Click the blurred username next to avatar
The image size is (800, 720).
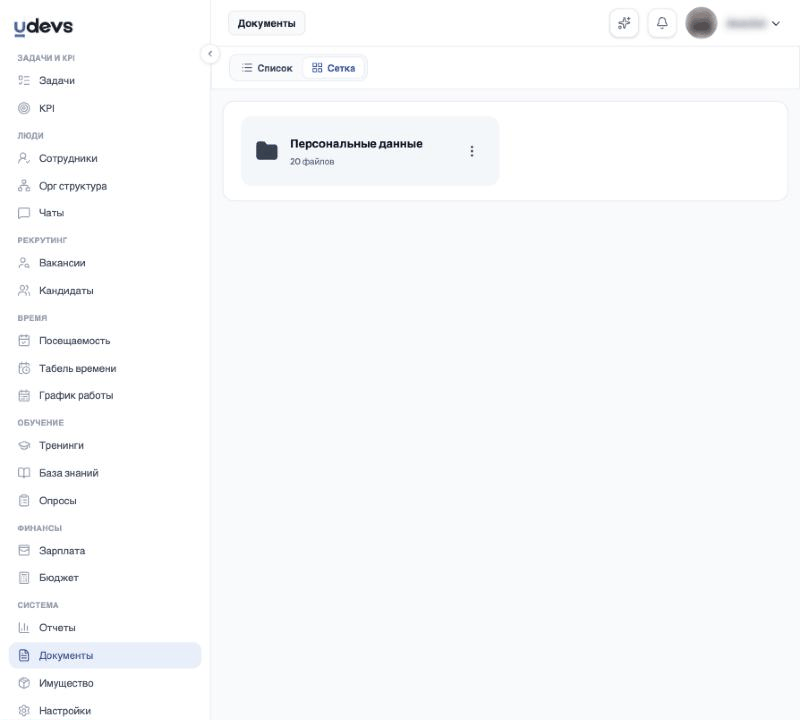[x=745, y=23]
